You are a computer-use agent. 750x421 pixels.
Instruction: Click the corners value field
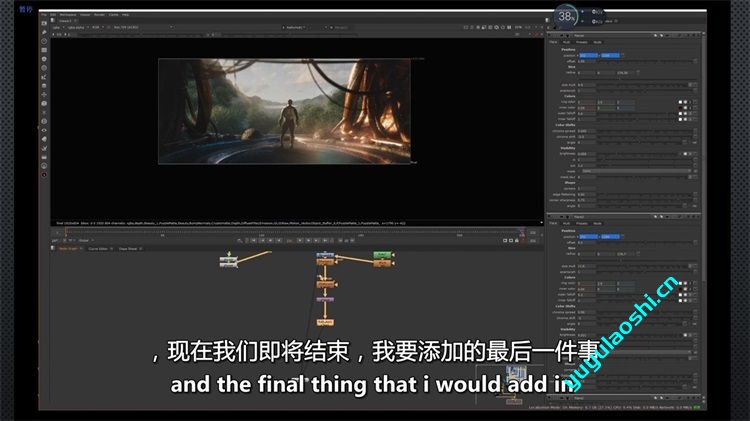coord(586,188)
